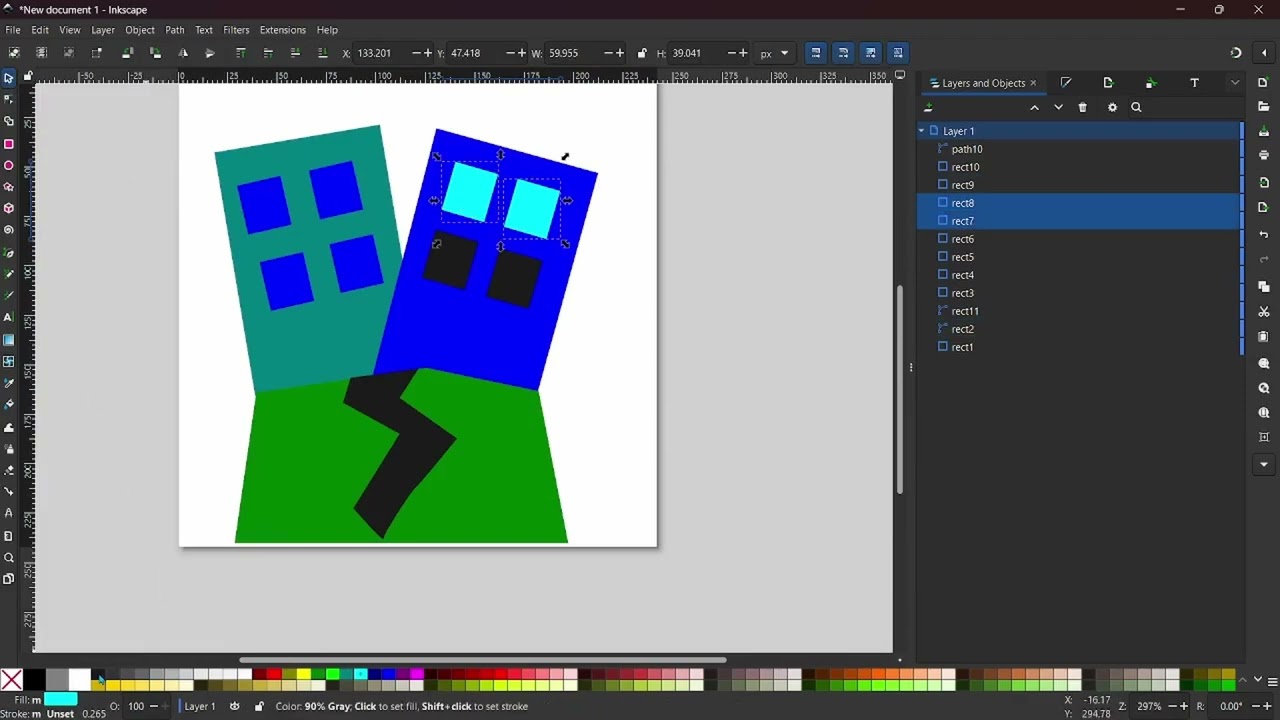Open the Text and Font panel tab
Image resolution: width=1280 pixels, height=720 pixels.
[x=1194, y=83]
